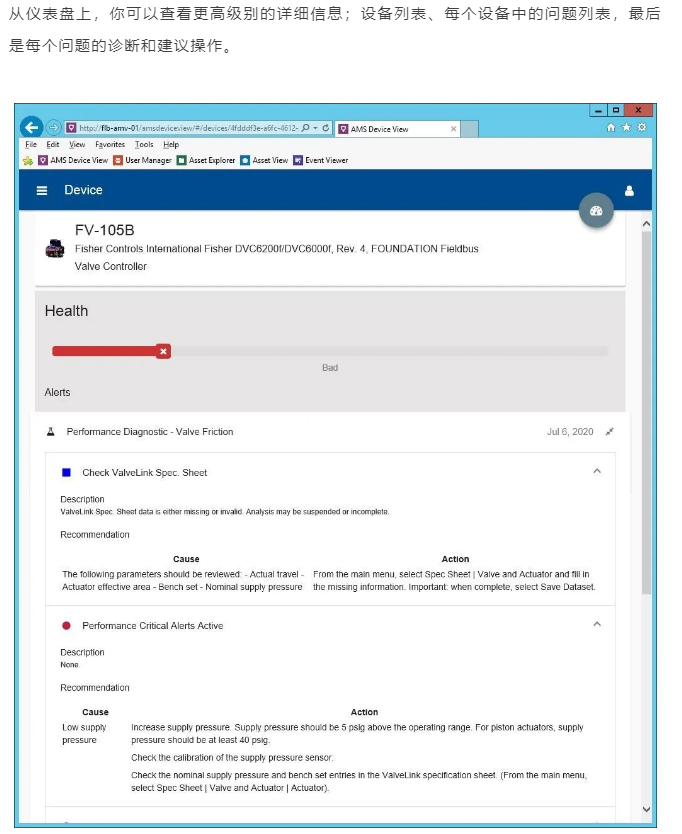Open the File menu
The image size is (682, 834).
31,144
